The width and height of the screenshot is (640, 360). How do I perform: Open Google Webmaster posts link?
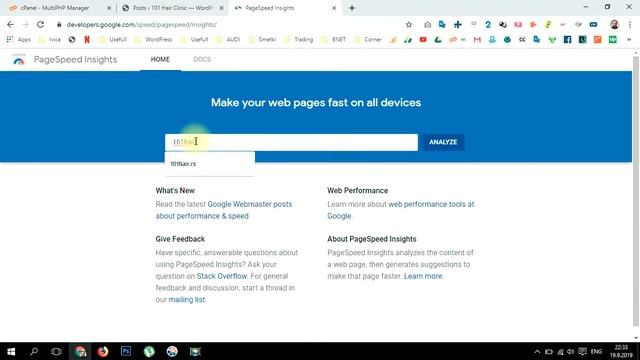(x=250, y=204)
